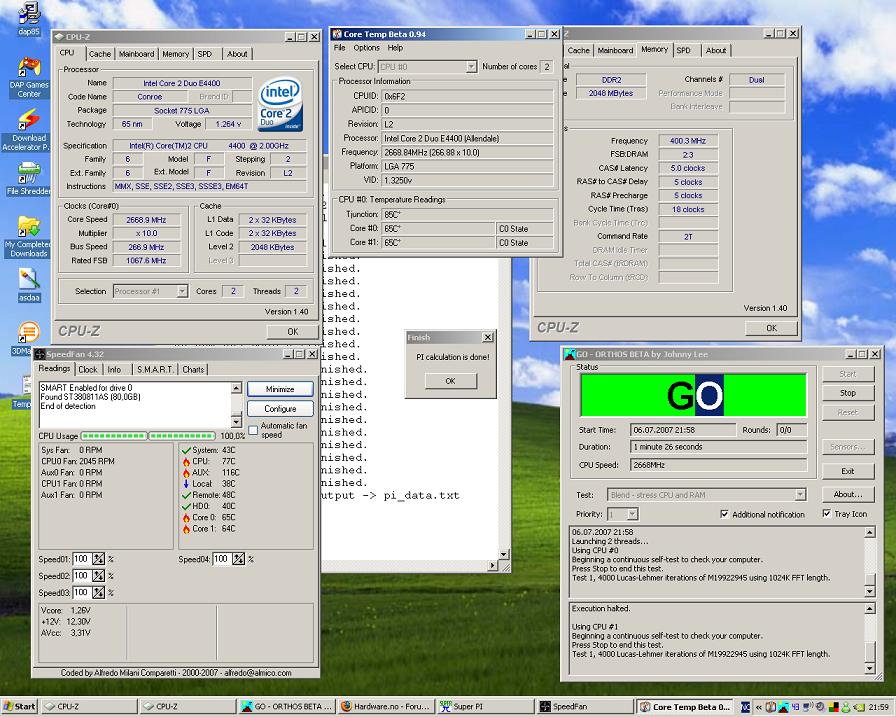Image resolution: width=896 pixels, height=717 pixels.
Task: Click the ORTHOS title bar icon
Action: tap(569, 354)
